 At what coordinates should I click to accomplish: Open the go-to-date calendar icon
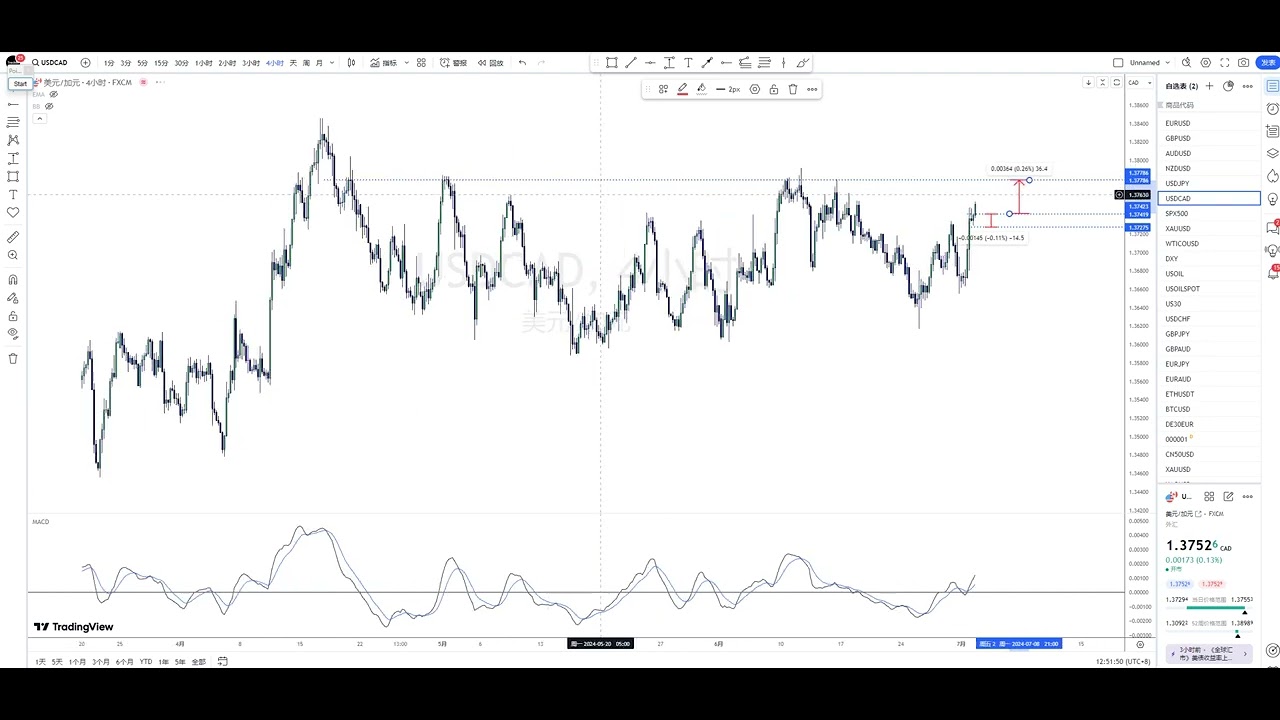click(223, 661)
